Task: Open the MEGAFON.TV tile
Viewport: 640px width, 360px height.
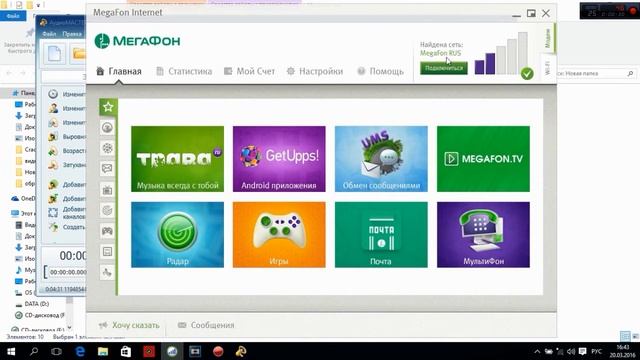Action: pos(483,159)
